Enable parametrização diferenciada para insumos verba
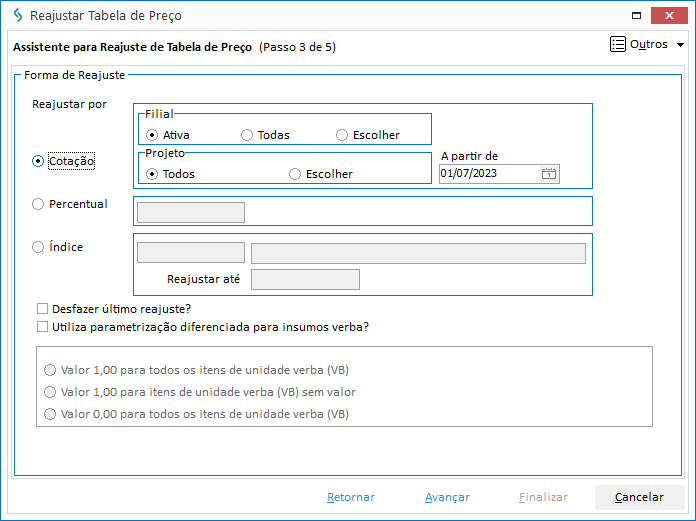 tap(42, 327)
